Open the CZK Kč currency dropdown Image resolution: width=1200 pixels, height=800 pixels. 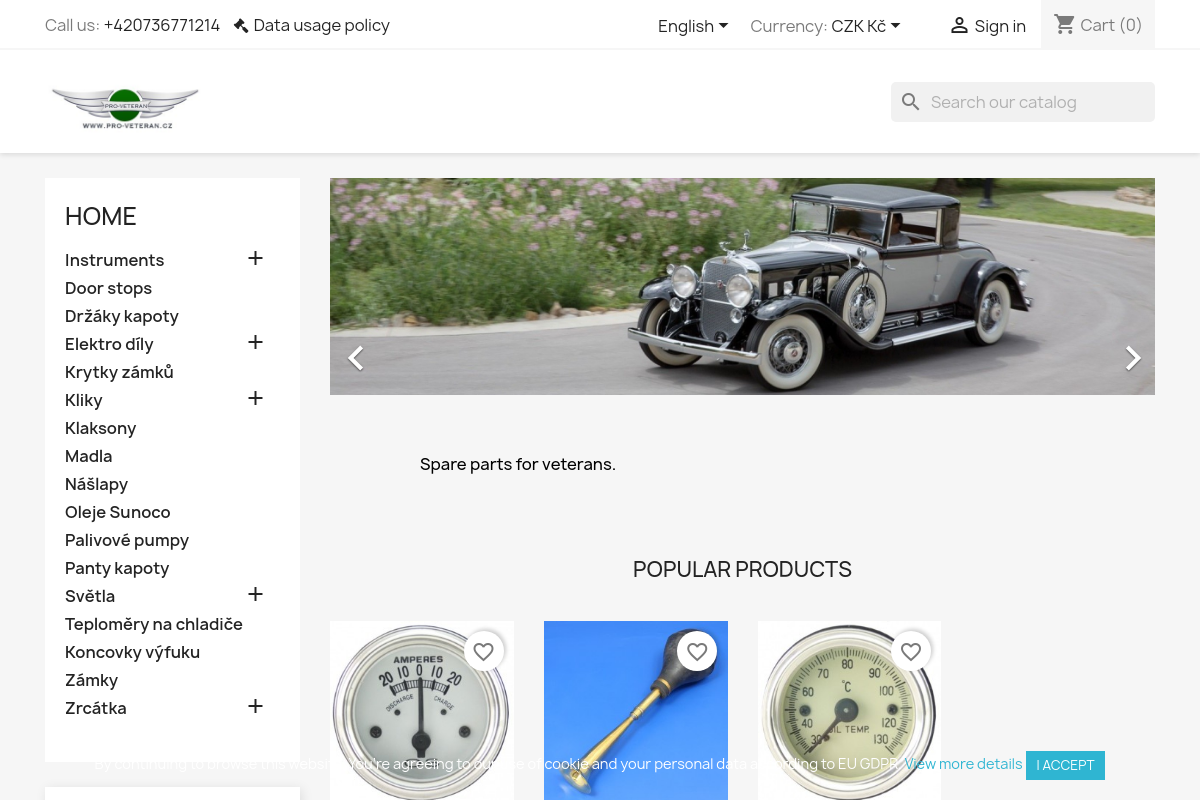point(866,26)
